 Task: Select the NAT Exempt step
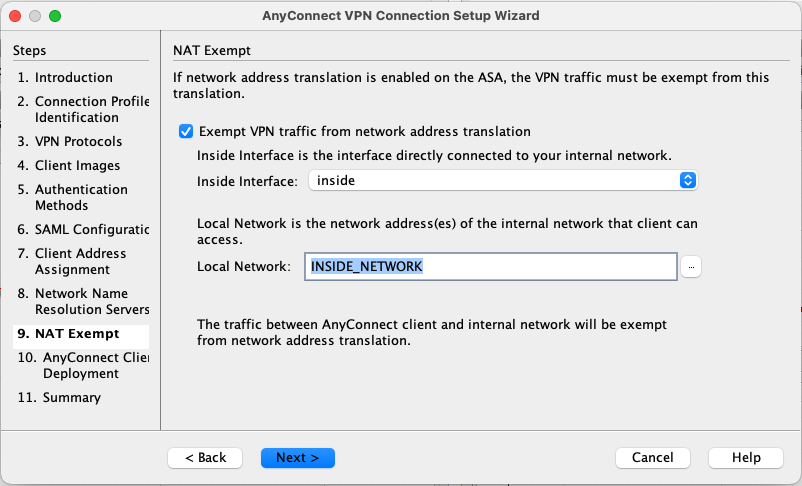coord(76,333)
